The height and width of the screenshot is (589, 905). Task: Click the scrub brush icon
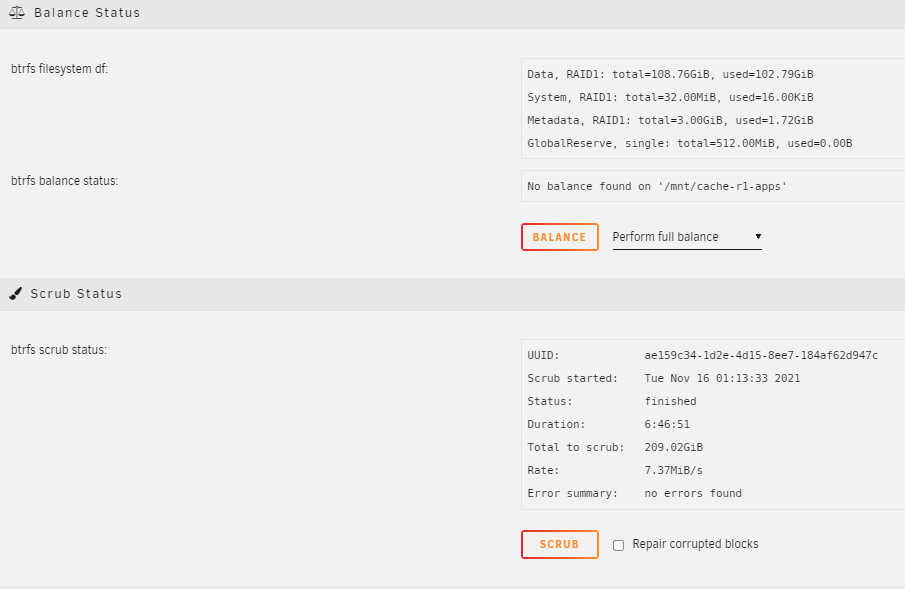[16, 294]
